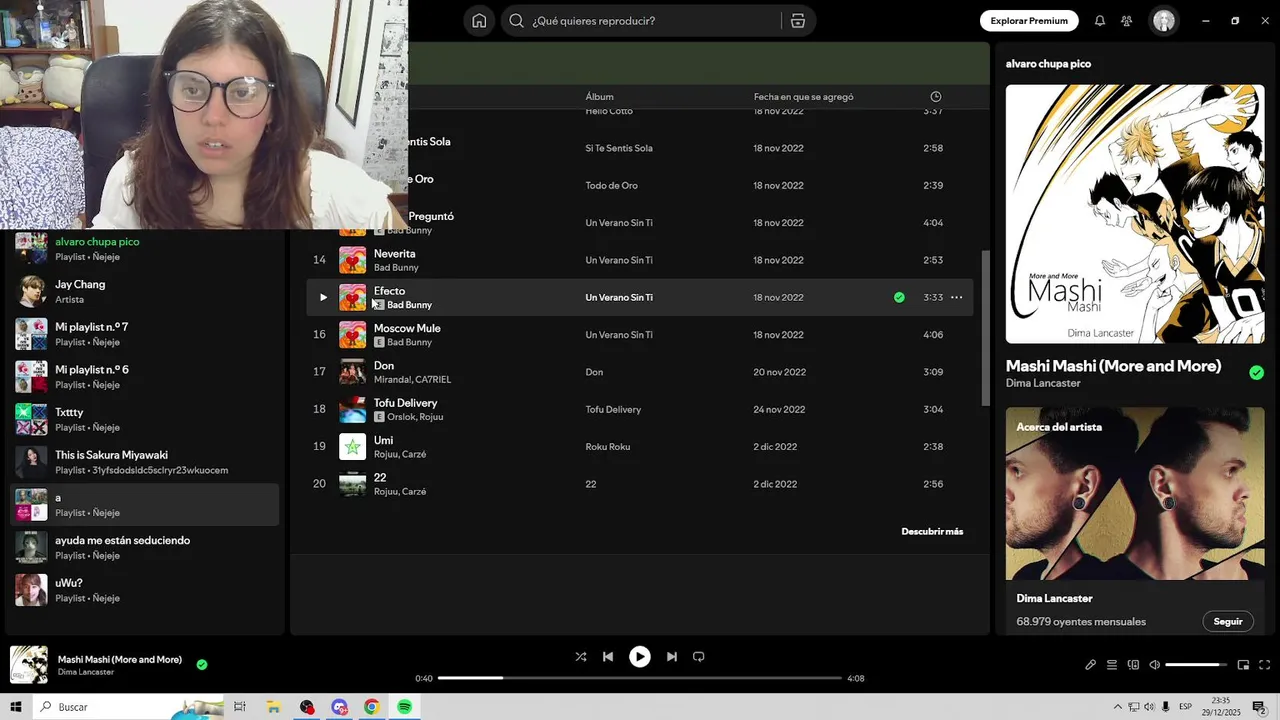Click now playing album thumbnail in bottom bar
Screen dimensions: 1280x720
(x=28, y=665)
